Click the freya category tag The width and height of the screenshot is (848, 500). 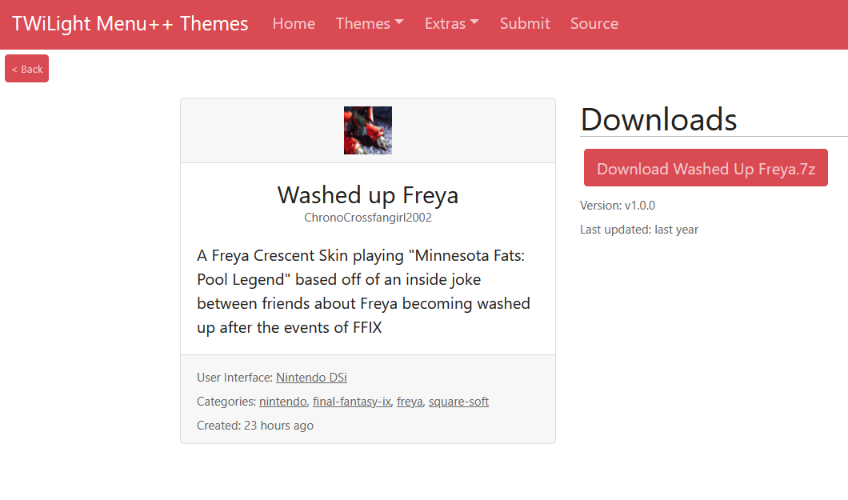409,402
